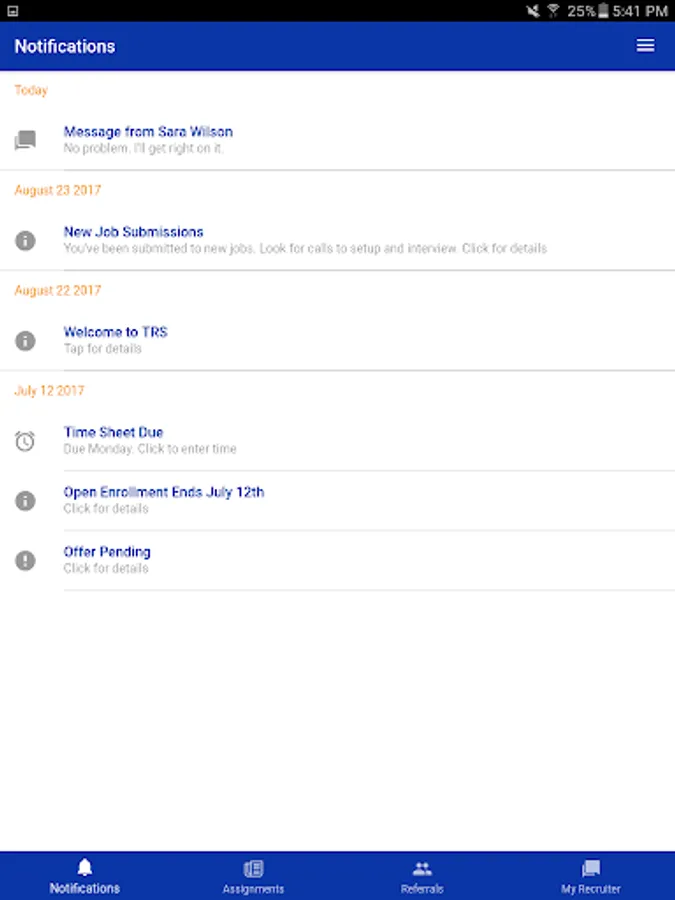The width and height of the screenshot is (675, 900).
Task: Tap the Notifications header title
Action: [65, 46]
